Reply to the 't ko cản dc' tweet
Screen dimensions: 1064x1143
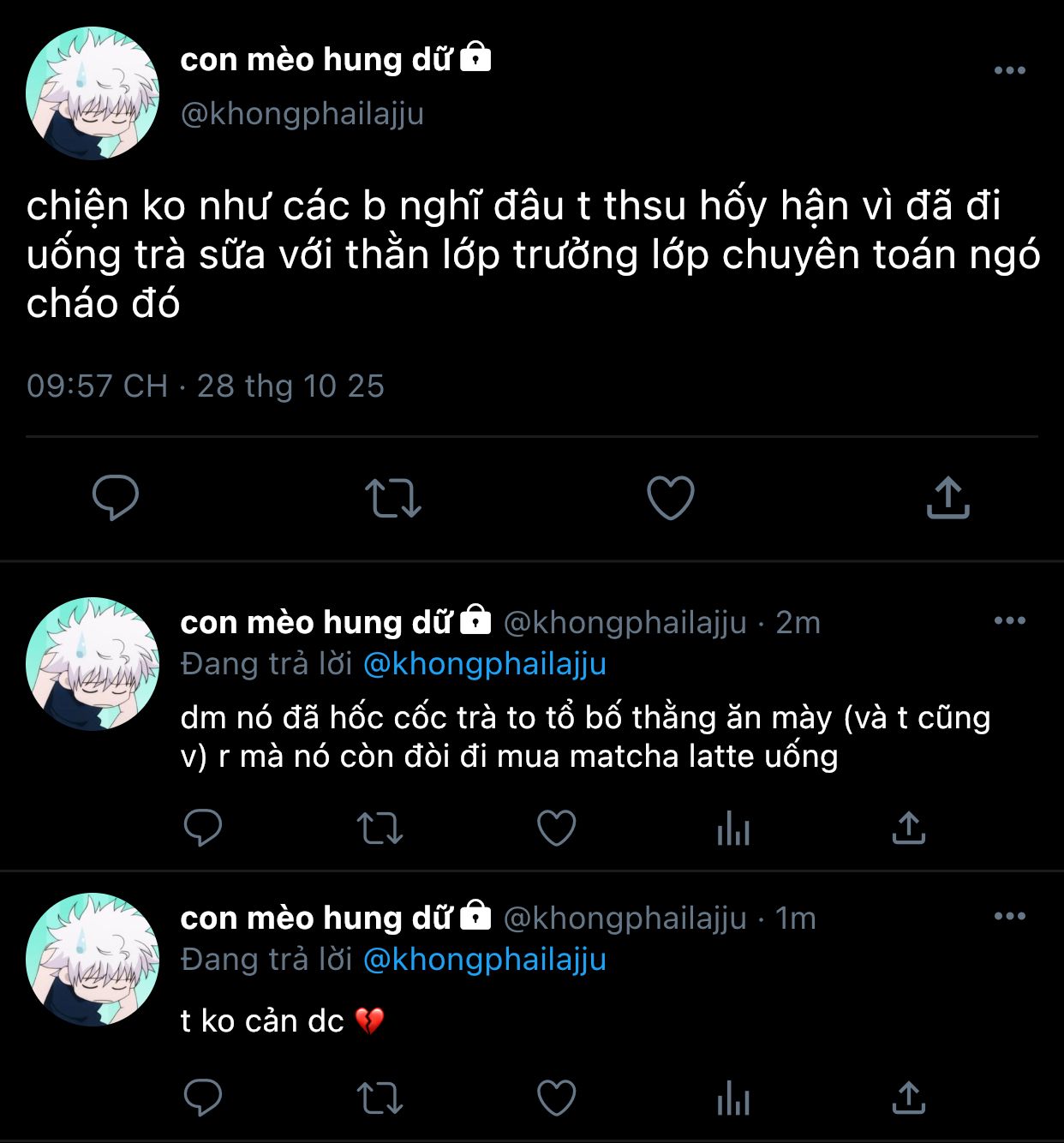pyautogui.click(x=203, y=1098)
